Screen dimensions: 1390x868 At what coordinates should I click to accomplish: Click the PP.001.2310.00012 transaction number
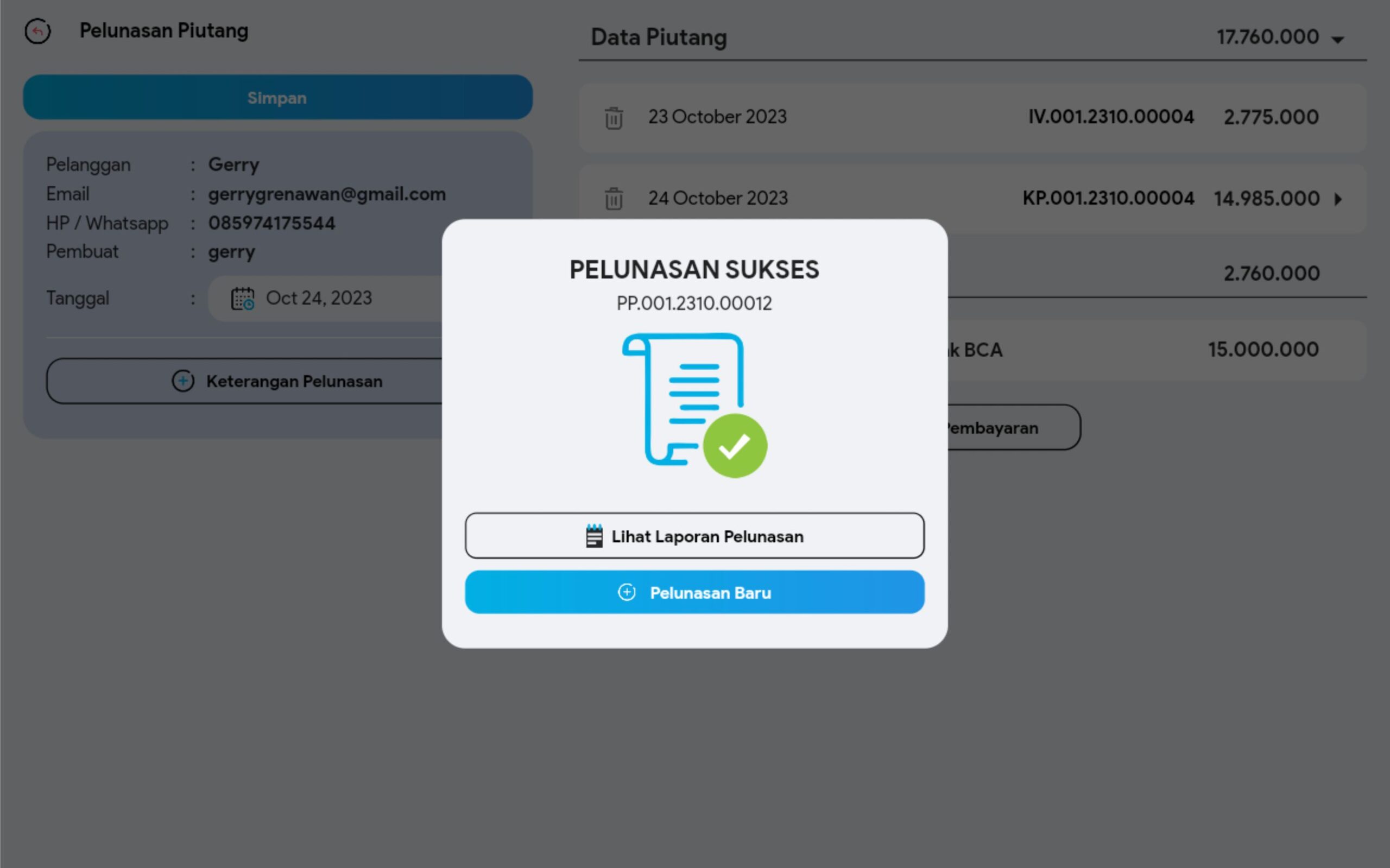click(x=694, y=303)
